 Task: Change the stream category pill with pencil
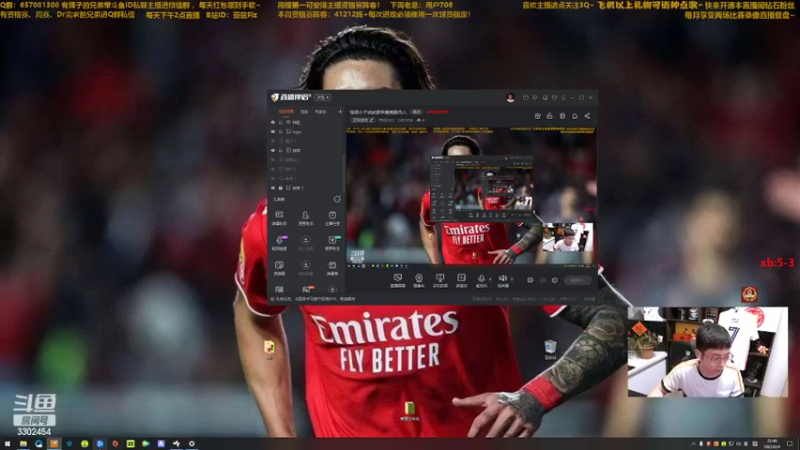(x=363, y=120)
